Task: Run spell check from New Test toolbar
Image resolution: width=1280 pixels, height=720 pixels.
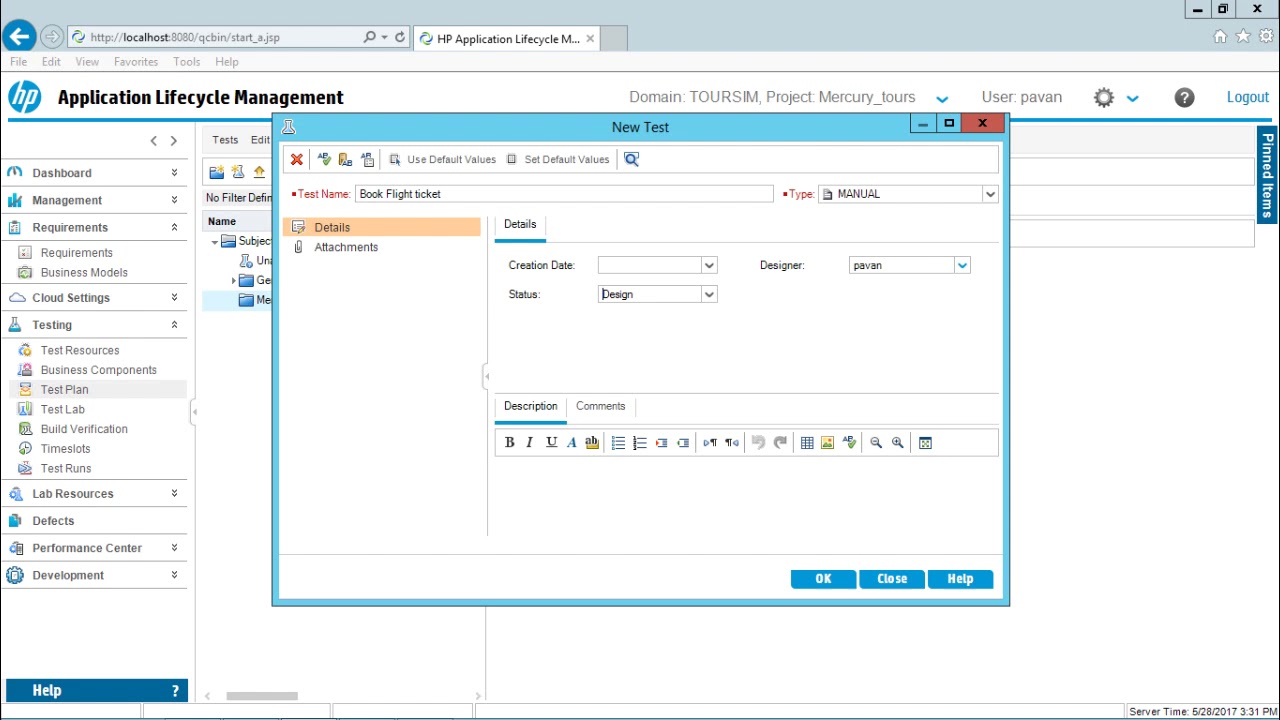Action: coord(324,159)
